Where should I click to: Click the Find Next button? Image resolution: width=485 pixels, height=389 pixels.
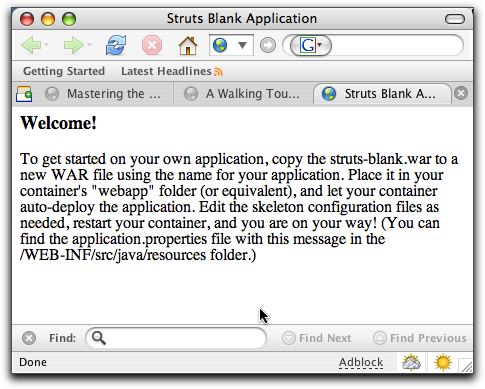coord(316,338)
